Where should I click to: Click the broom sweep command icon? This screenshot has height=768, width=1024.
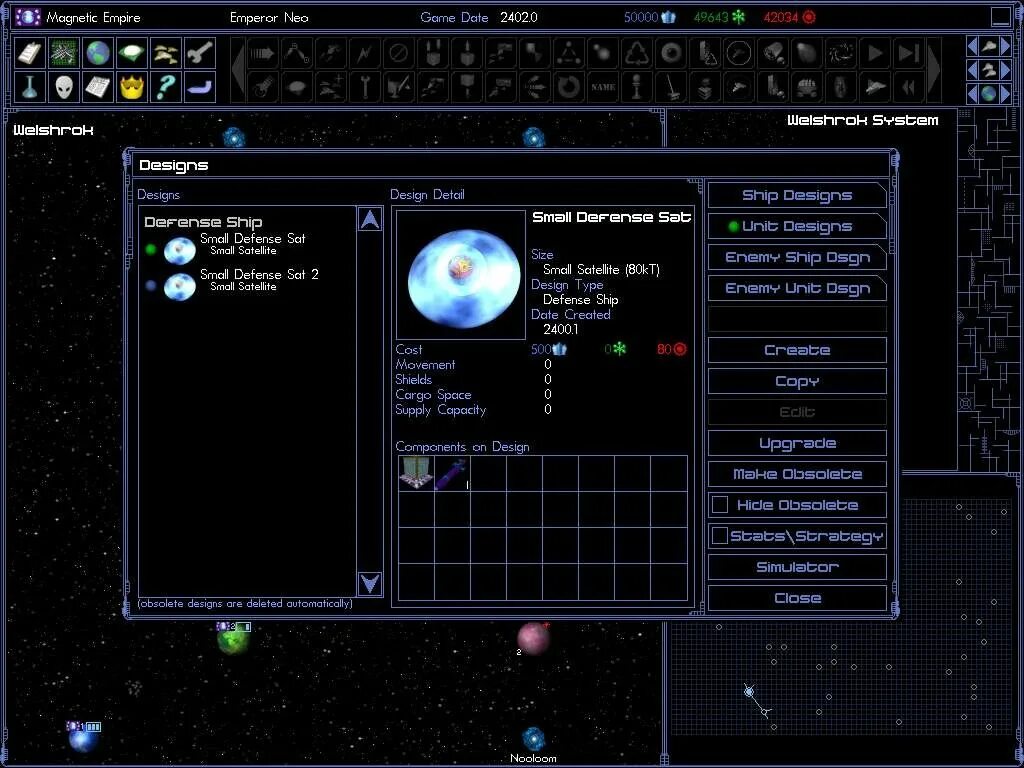(670, 87)
